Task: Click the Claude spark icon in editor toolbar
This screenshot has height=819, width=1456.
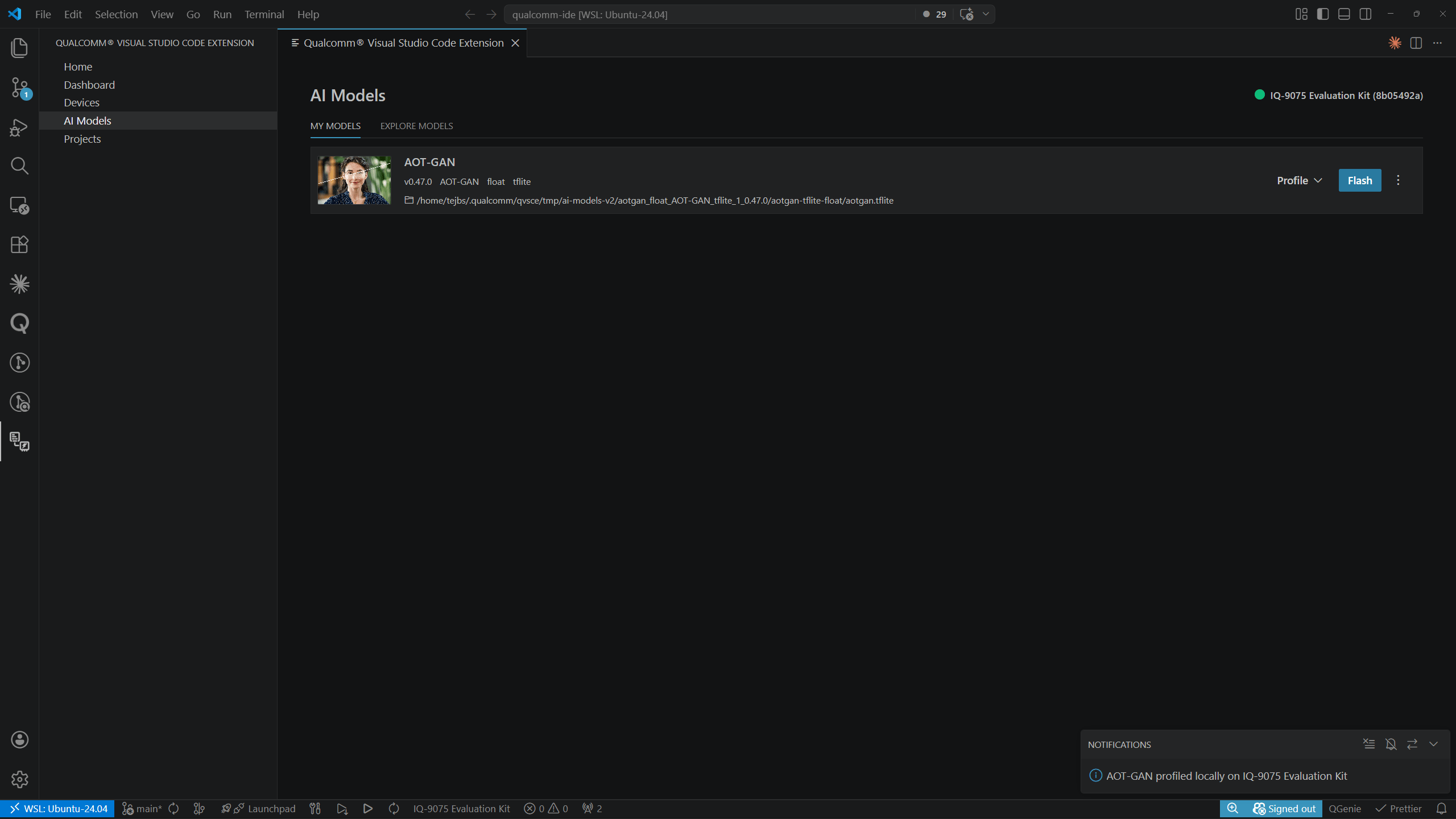Action: coord(1395,43)
